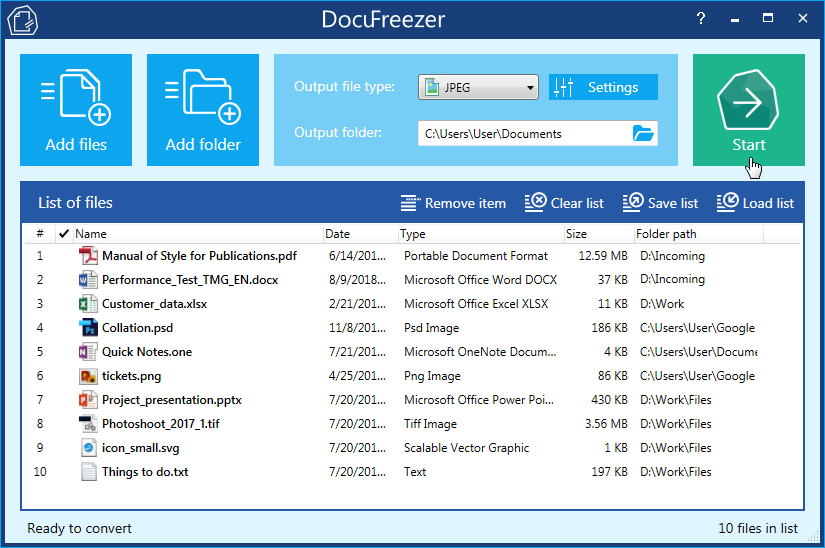Select icon_small.svg file name
Image resolution: width=825 pixels, height=548 pixels.
click(140, 448)
